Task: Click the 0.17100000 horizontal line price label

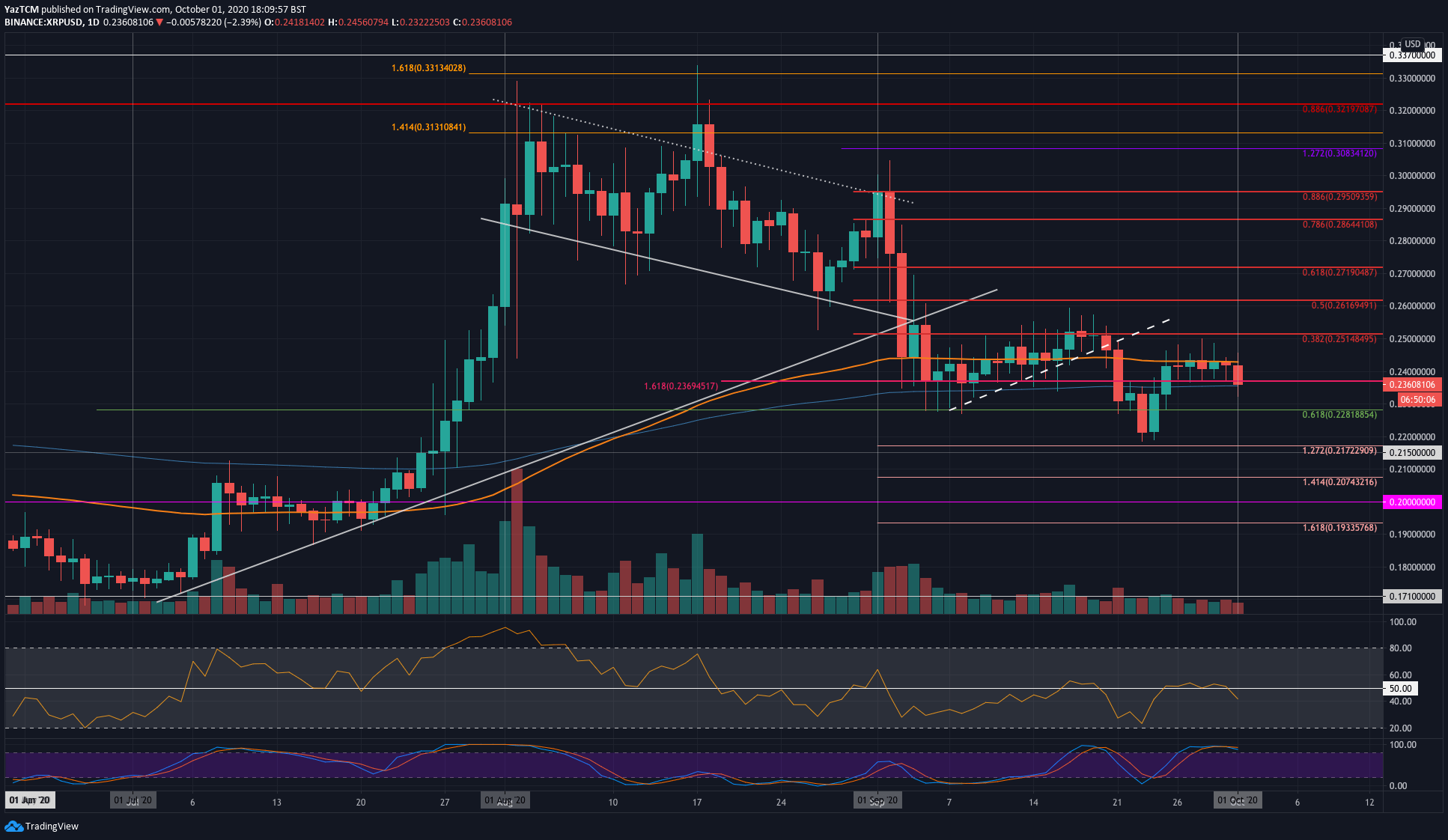Action: click(x=1412, y=597)
